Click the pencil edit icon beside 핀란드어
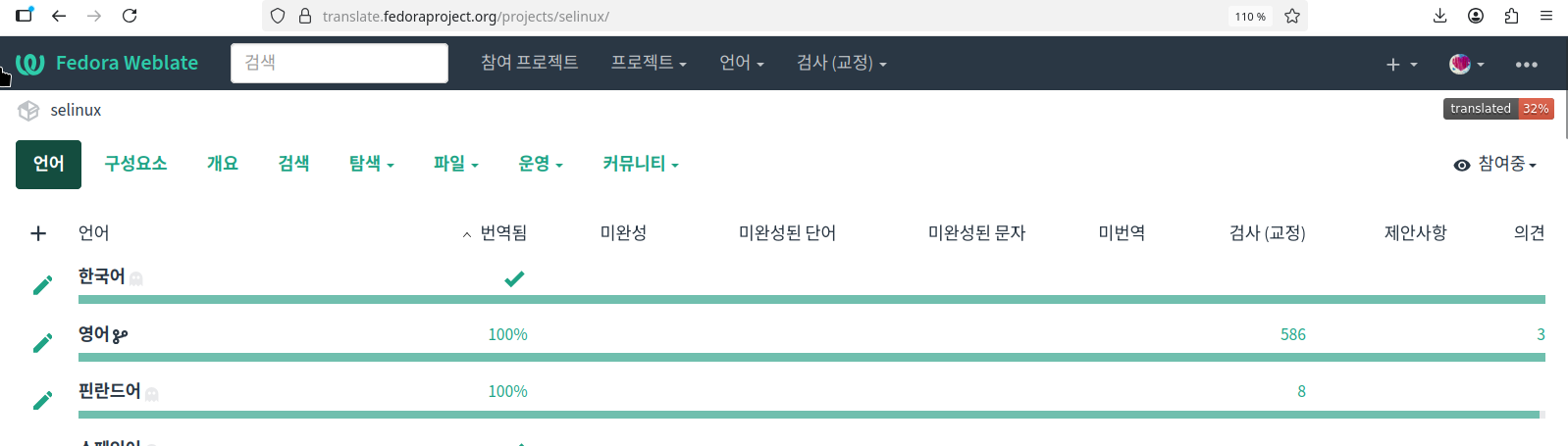 point(42,400)
